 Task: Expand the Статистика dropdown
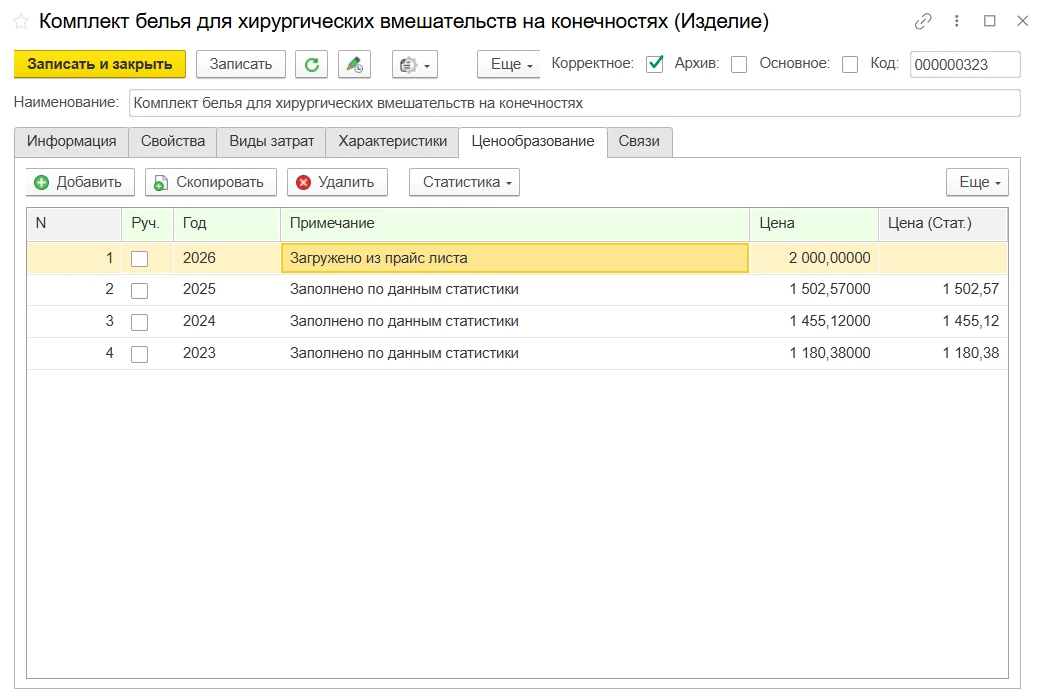click(x=464, y=182)
